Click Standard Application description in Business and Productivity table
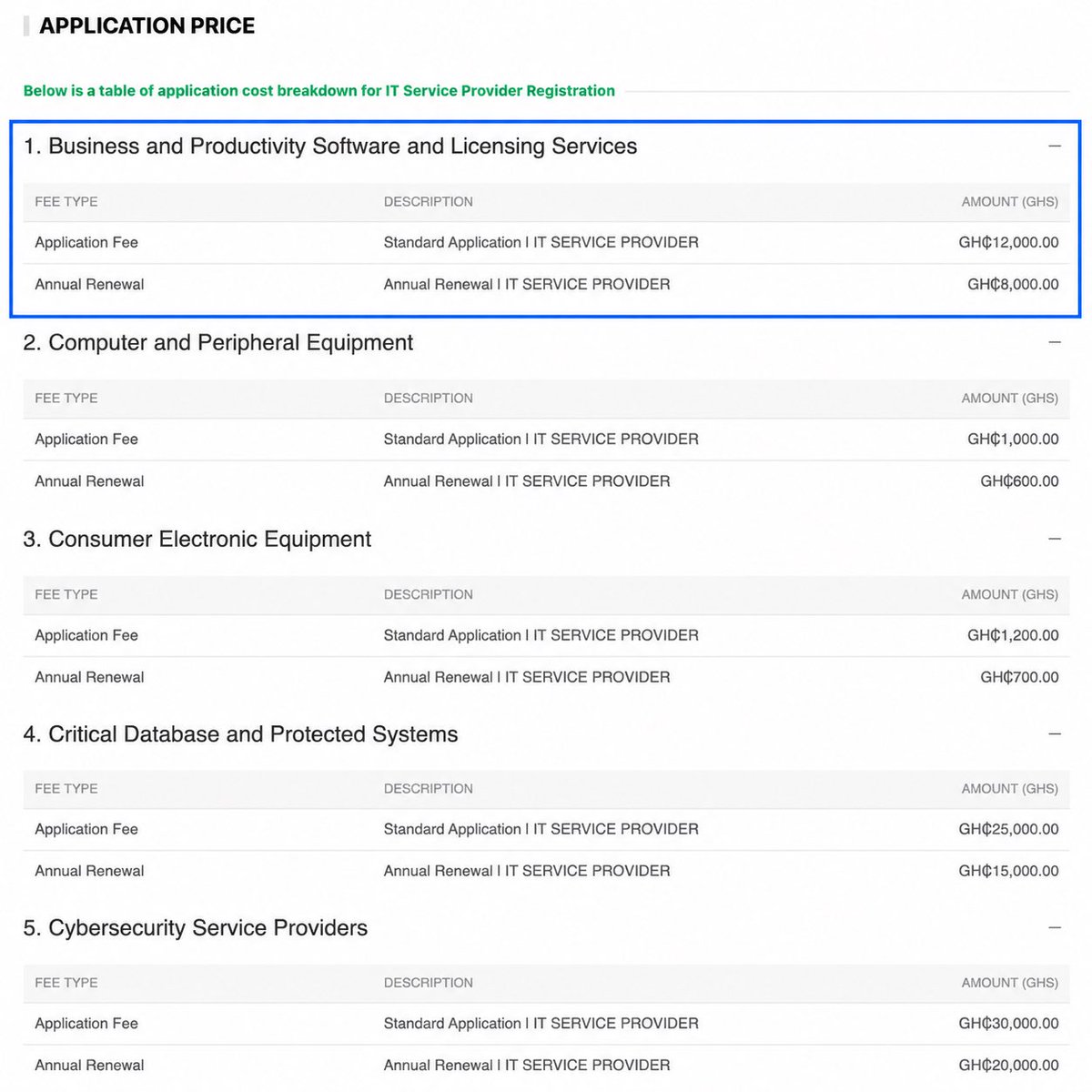The width and height of the screenshot is (1092, 1092). (541, 243)
